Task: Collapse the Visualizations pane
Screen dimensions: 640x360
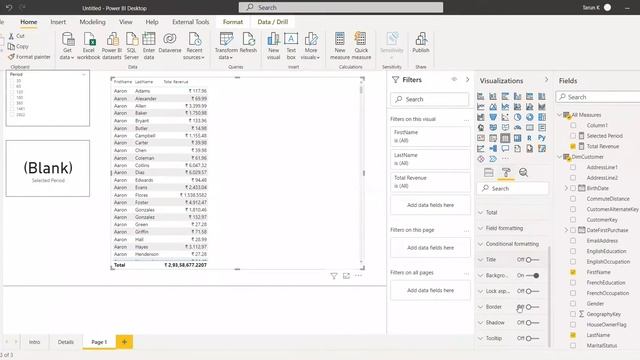Action: pos(546,80)
